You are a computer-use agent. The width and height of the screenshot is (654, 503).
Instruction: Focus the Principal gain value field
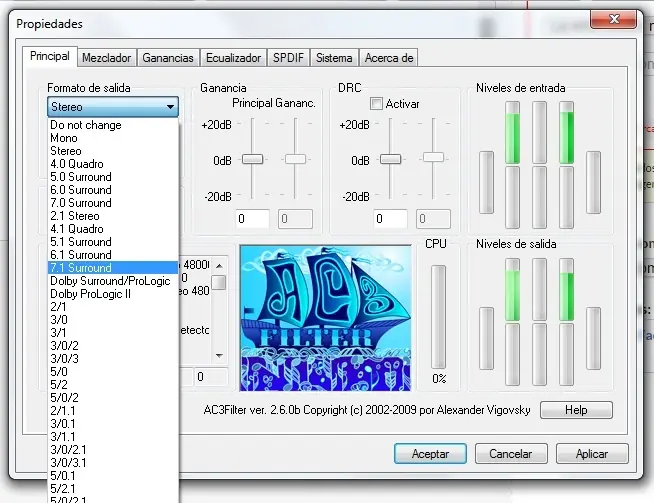point(252,219)
